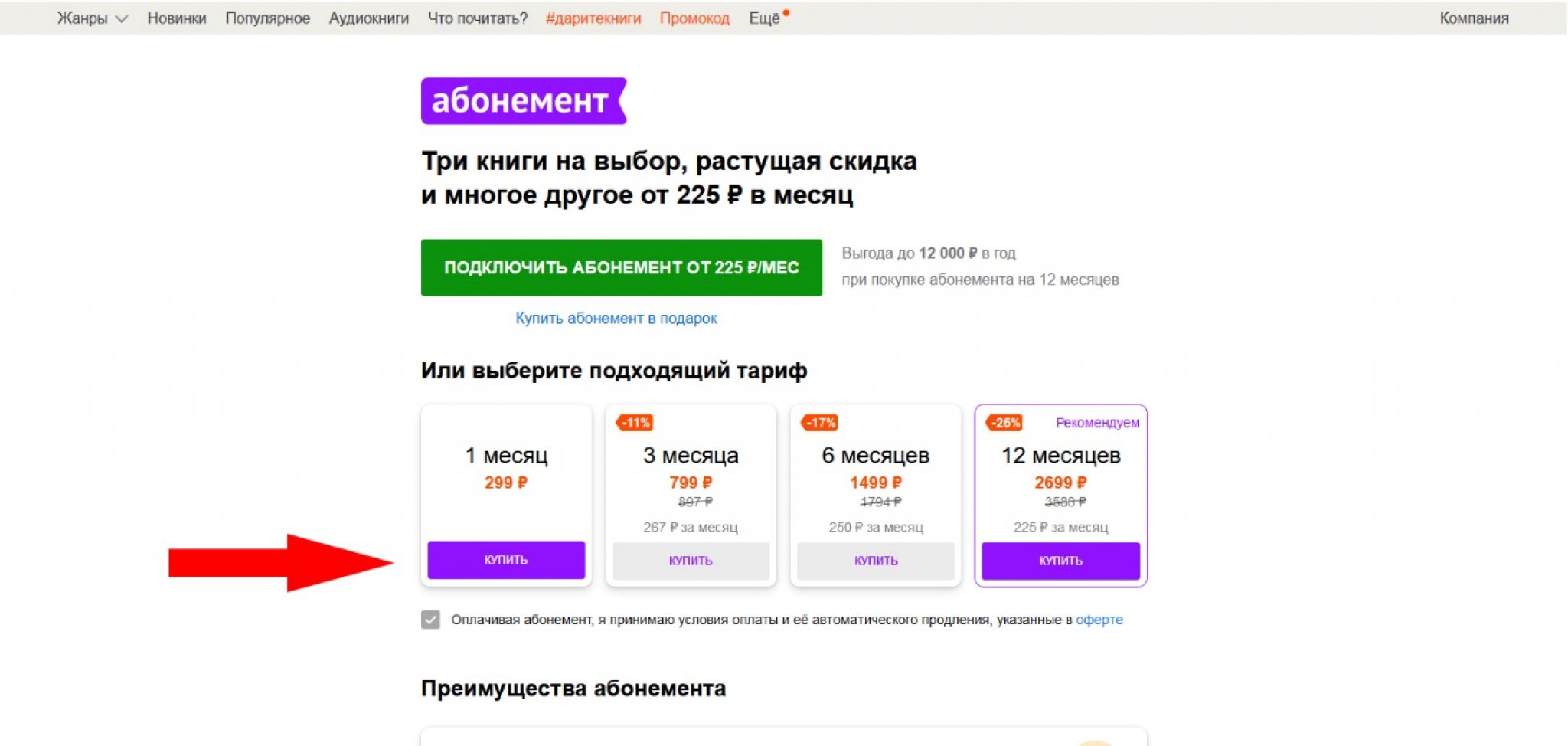Image resolution: width=1568 pixels, height=746 pixels.
Task: Select the 12 месяцев plan title
Action: (x=1060, y=455)
